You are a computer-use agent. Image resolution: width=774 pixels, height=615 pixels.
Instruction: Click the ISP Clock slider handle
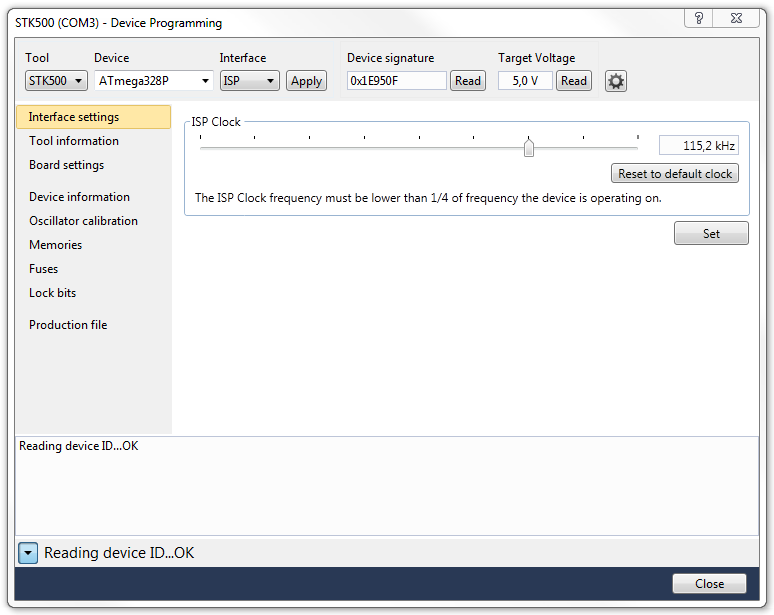[x=529, y=148]
